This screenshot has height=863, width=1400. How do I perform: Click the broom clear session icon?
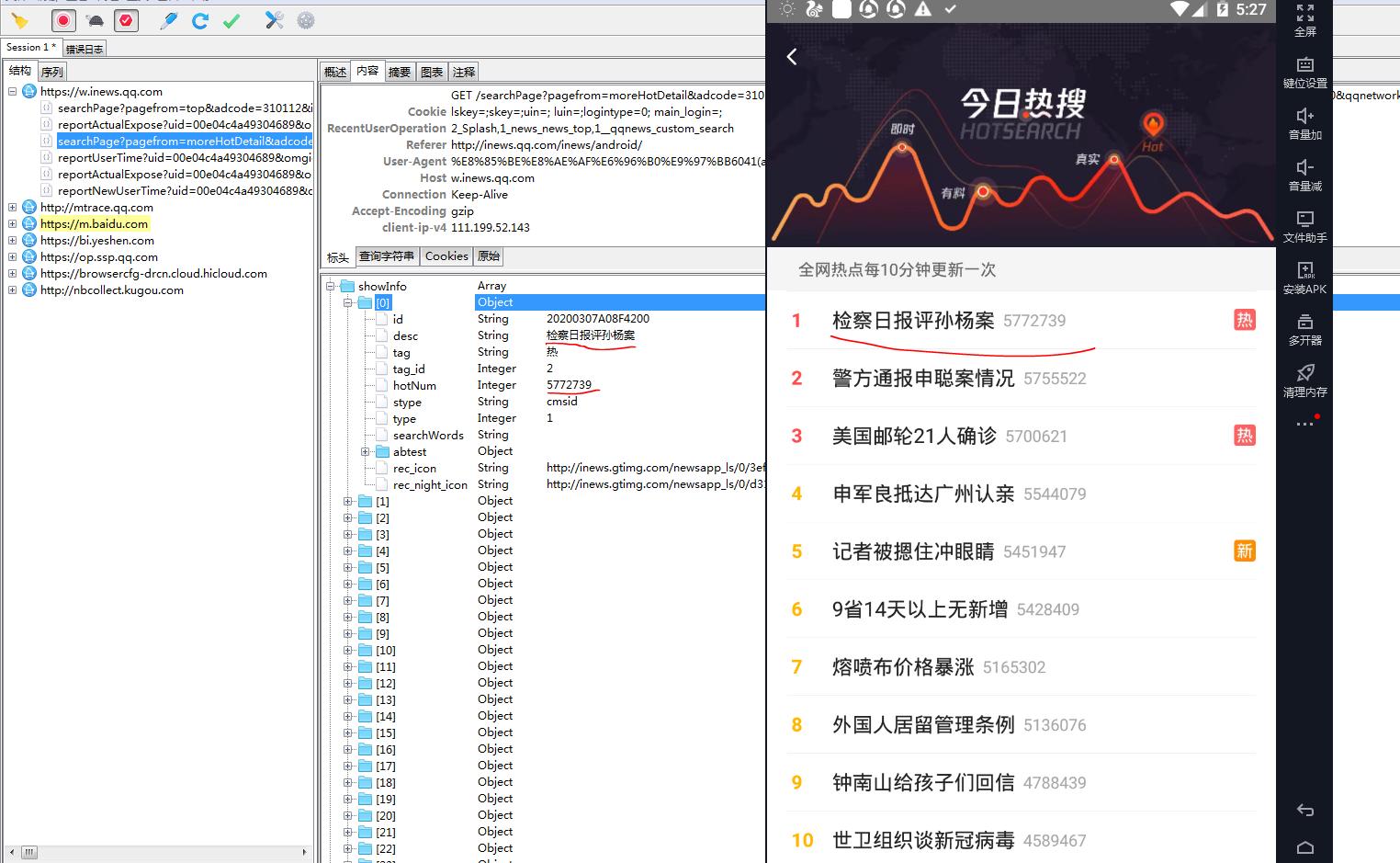[x=19, y=20]
